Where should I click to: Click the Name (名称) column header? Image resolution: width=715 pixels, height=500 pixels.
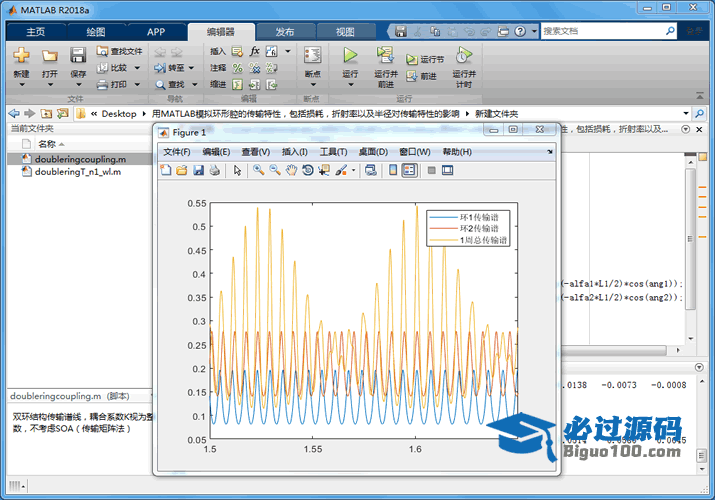pyautogui.click(x=47, y=144)
